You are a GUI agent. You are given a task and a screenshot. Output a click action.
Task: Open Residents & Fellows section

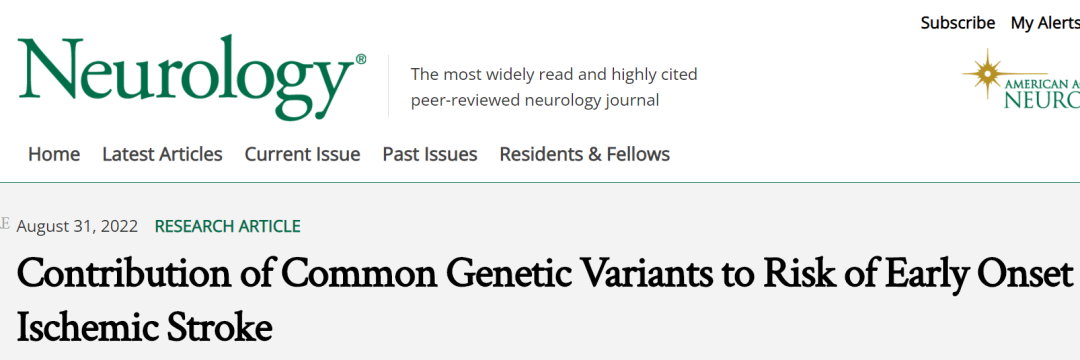click(584, 154)
